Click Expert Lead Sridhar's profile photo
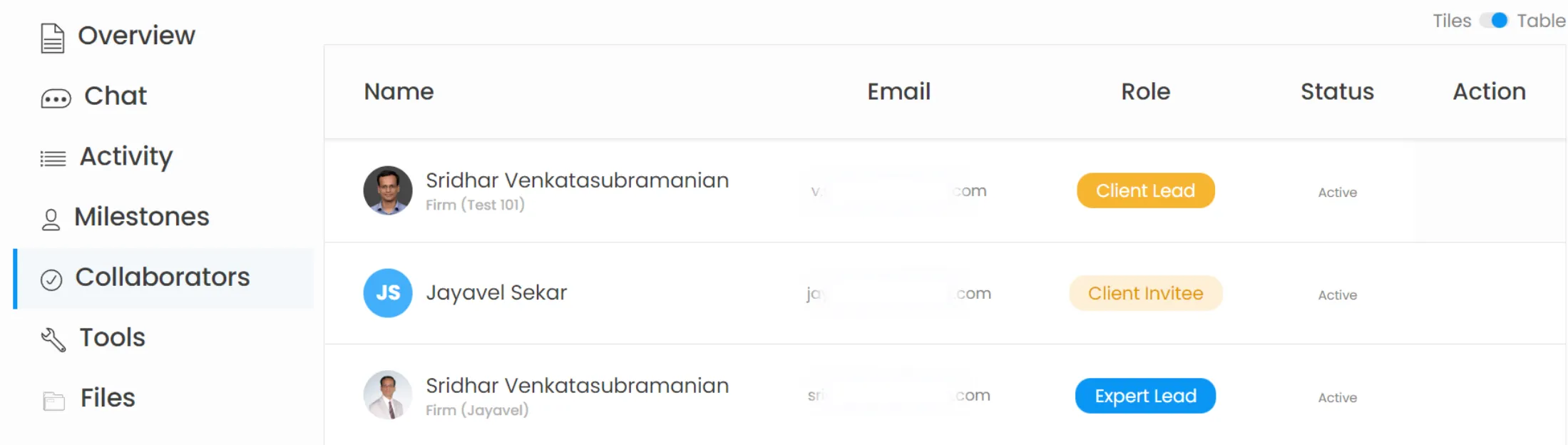Image resolution: width=1568 pixels, height=445 pixels. tap(388, 395)
